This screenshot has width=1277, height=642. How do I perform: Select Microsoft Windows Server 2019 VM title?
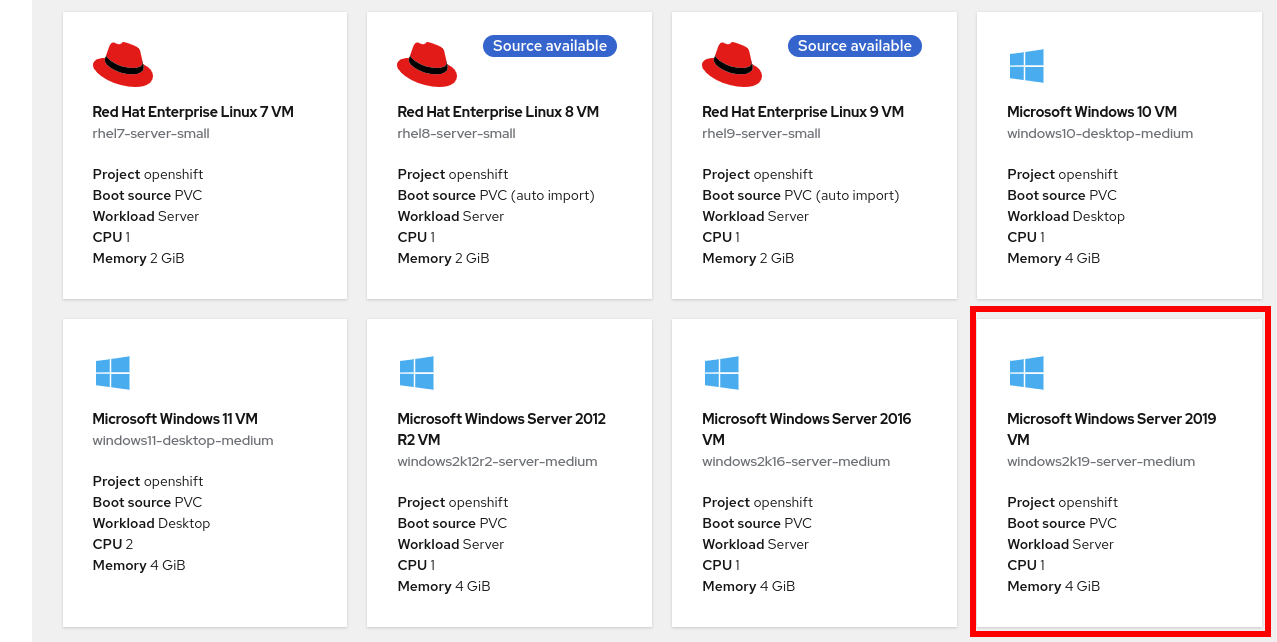pyautogui.click(x=1111, y=429)
